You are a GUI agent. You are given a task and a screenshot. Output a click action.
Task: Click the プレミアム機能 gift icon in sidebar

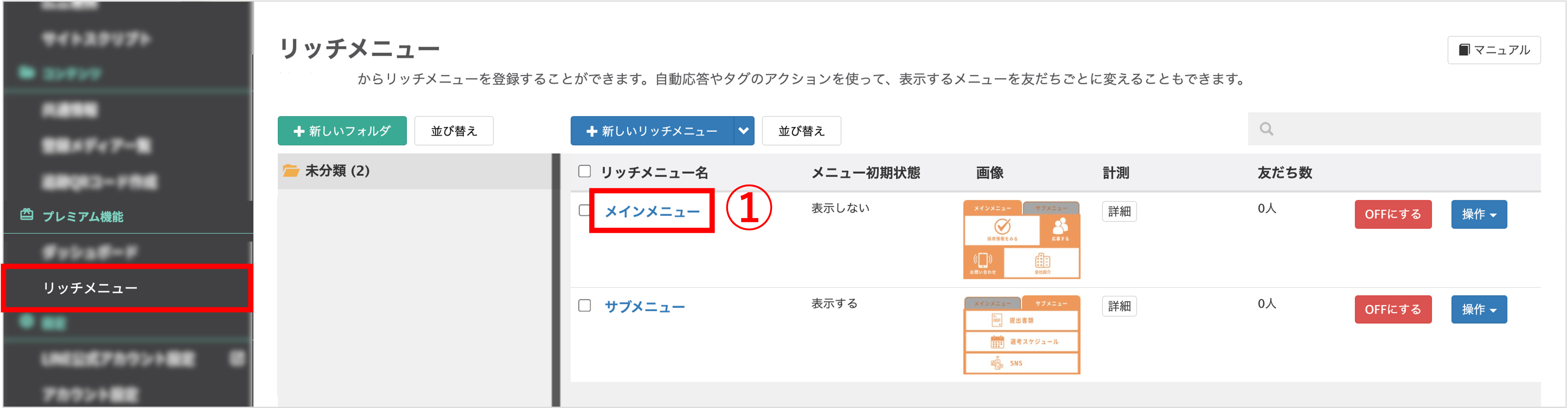[x=27, y=214]
